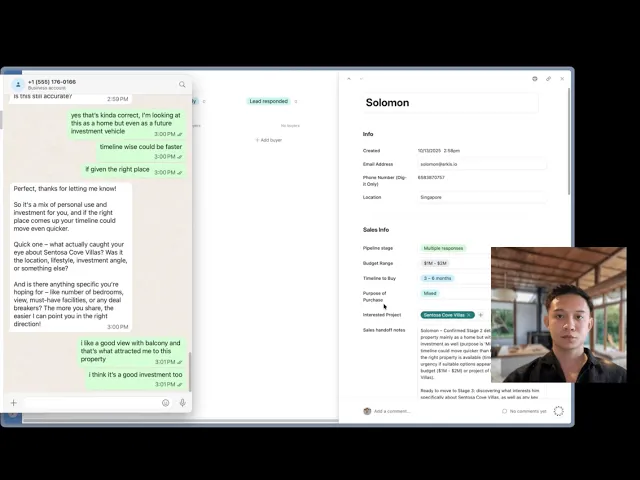Edit the Solomon record title

click(x=451, y=102)
